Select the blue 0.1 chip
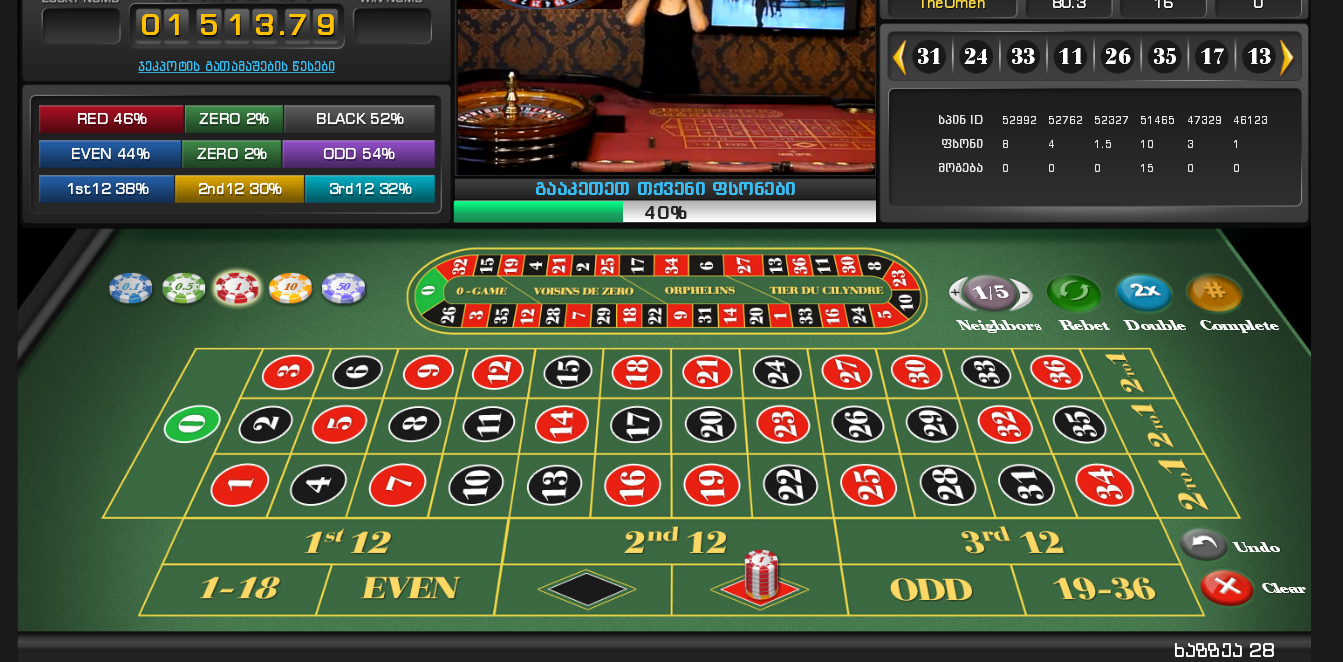The height and width of the screenshot is (662, 1343). (x=131, y=289)
